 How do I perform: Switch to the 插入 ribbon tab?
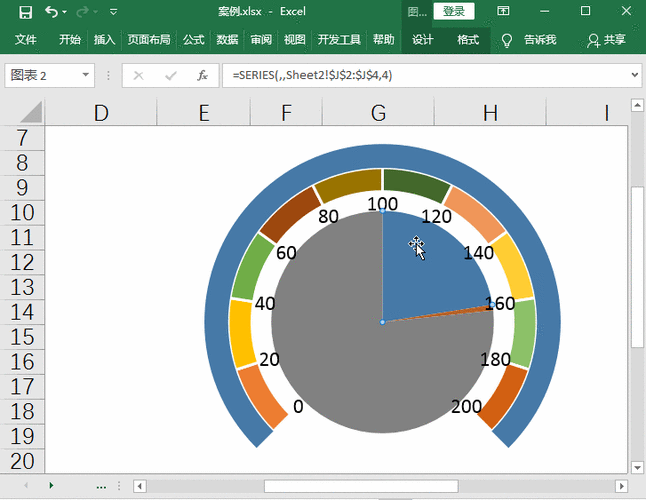(x=104, y=40)
